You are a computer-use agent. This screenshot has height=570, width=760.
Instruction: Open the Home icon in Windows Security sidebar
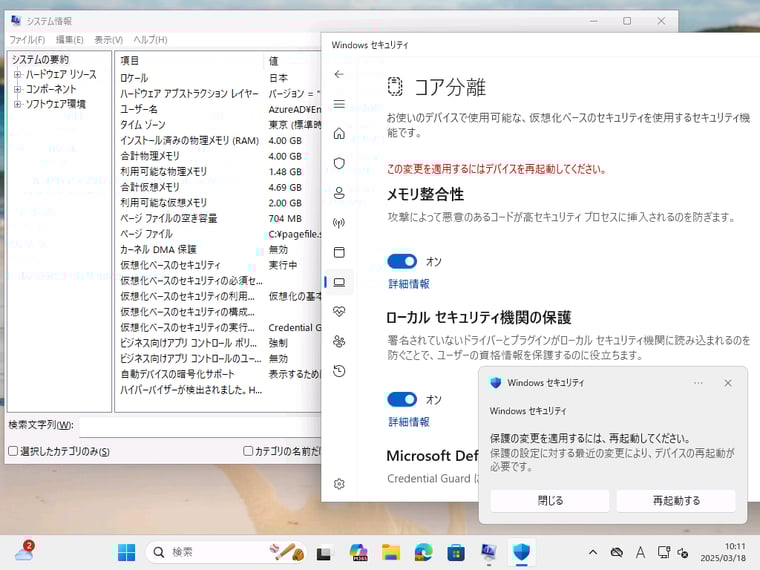point(339,133)
